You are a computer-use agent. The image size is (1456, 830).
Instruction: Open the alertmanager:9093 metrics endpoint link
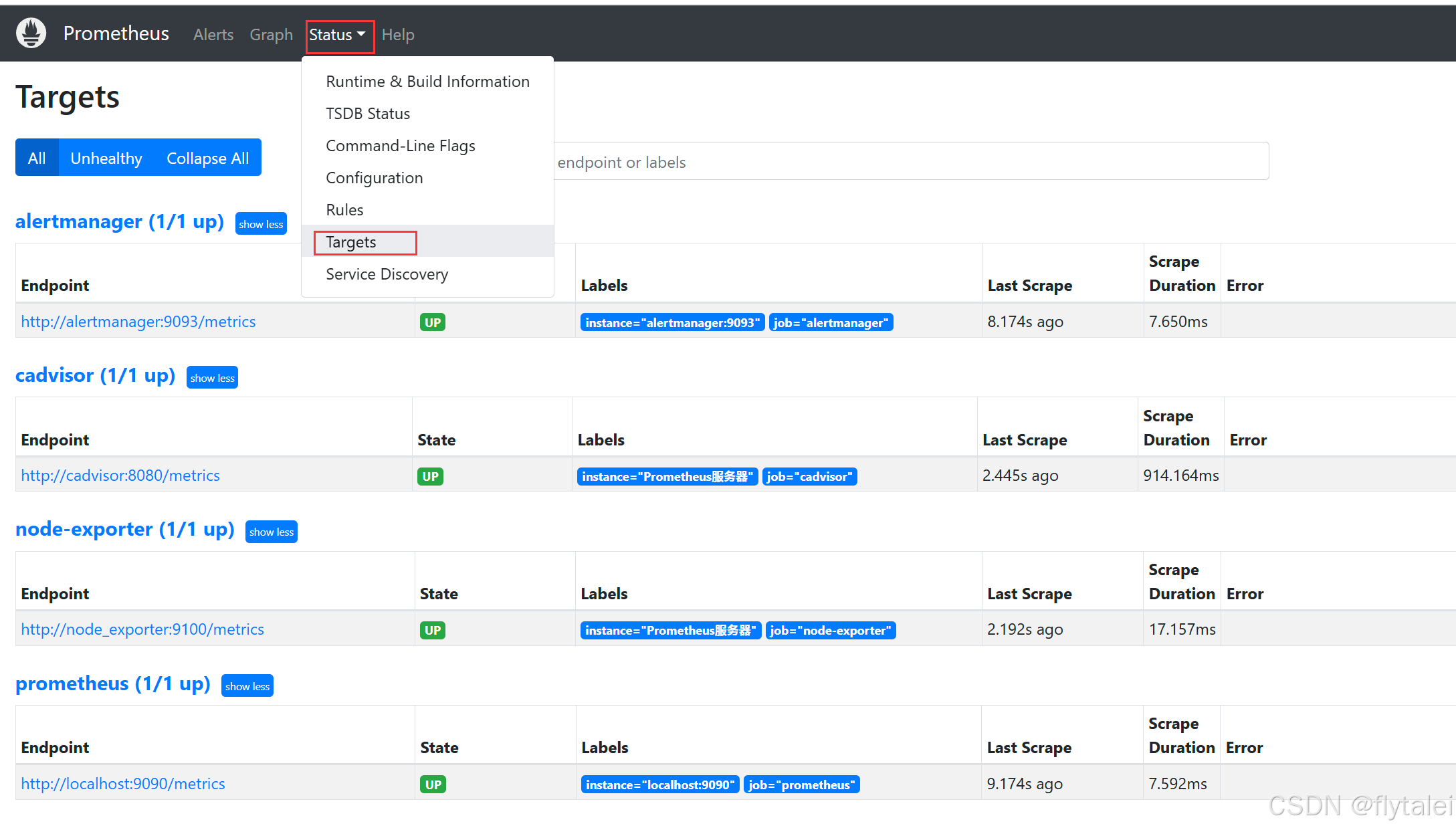138,322
